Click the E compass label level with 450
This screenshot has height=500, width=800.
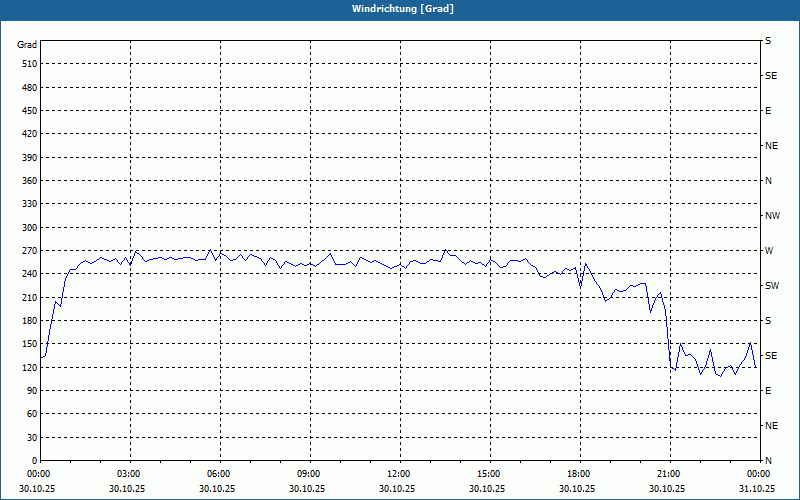[768, 111]
